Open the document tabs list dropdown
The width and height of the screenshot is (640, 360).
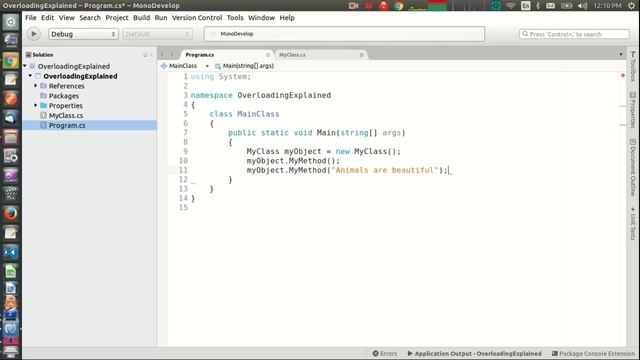pyautogui.click(x=621, y=54)
